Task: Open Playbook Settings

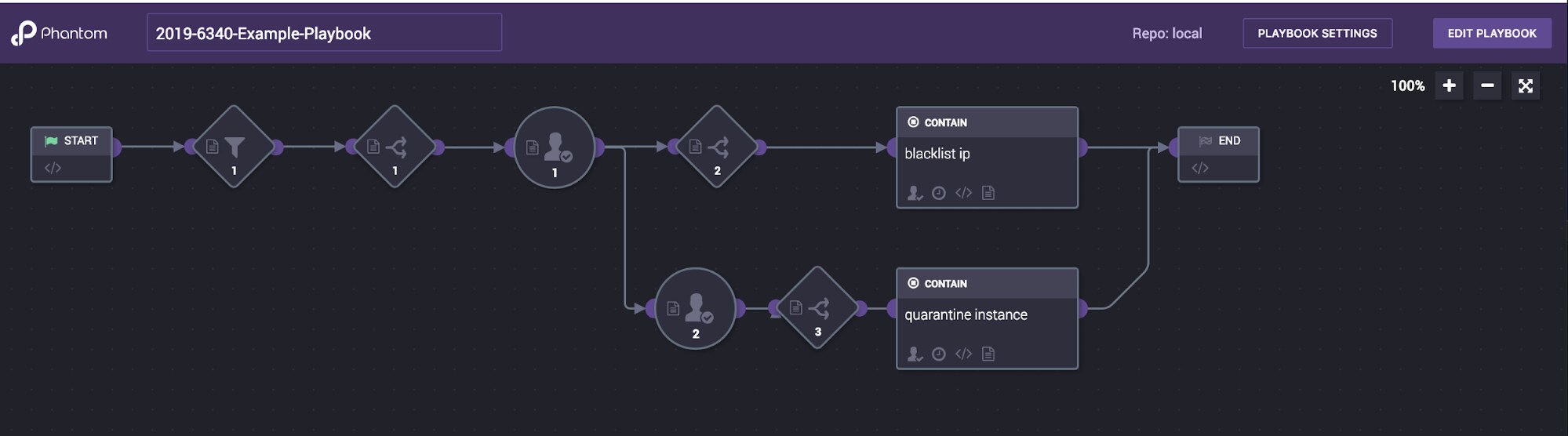Action: tap(1317, 33)
